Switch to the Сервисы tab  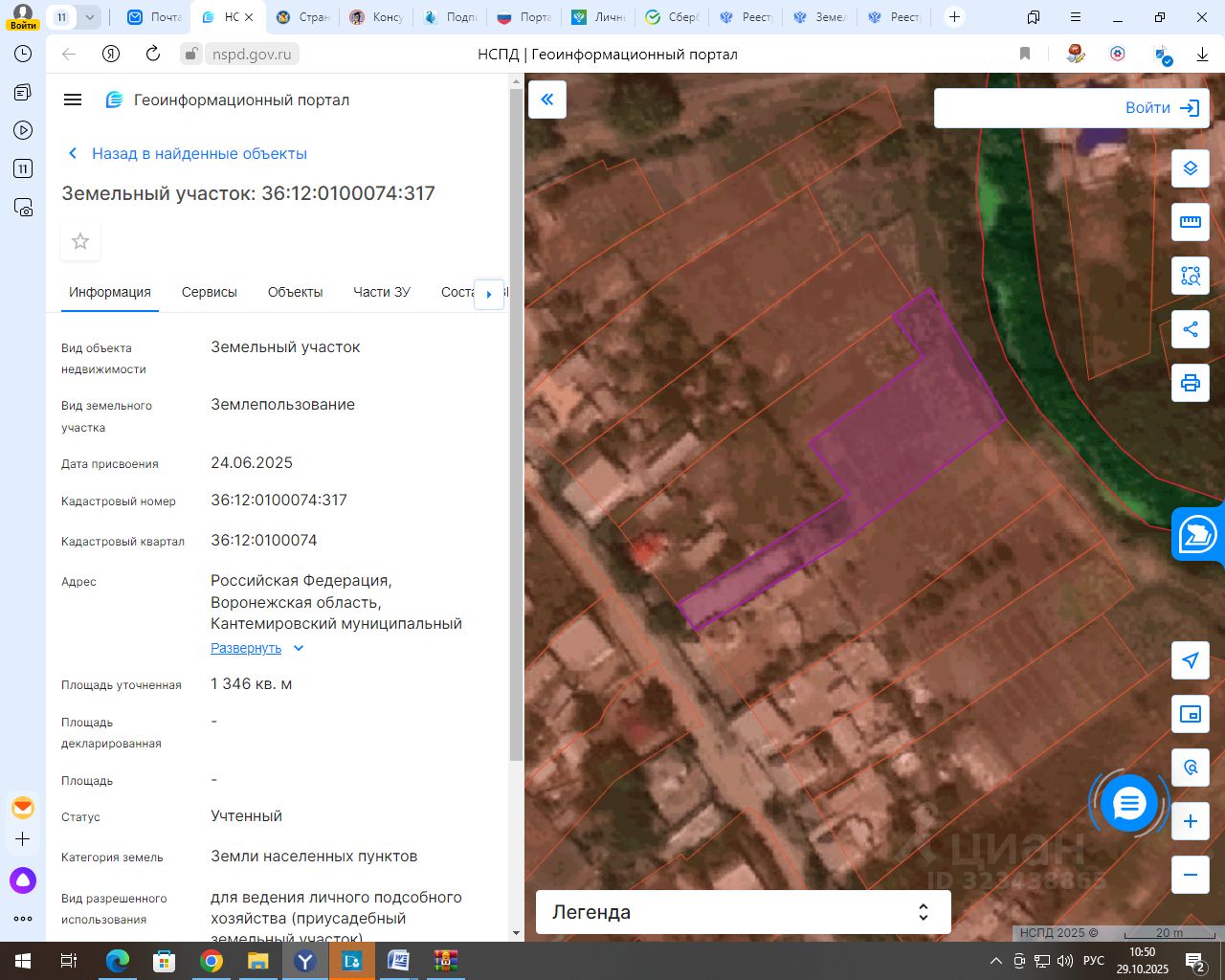[209, 292]
